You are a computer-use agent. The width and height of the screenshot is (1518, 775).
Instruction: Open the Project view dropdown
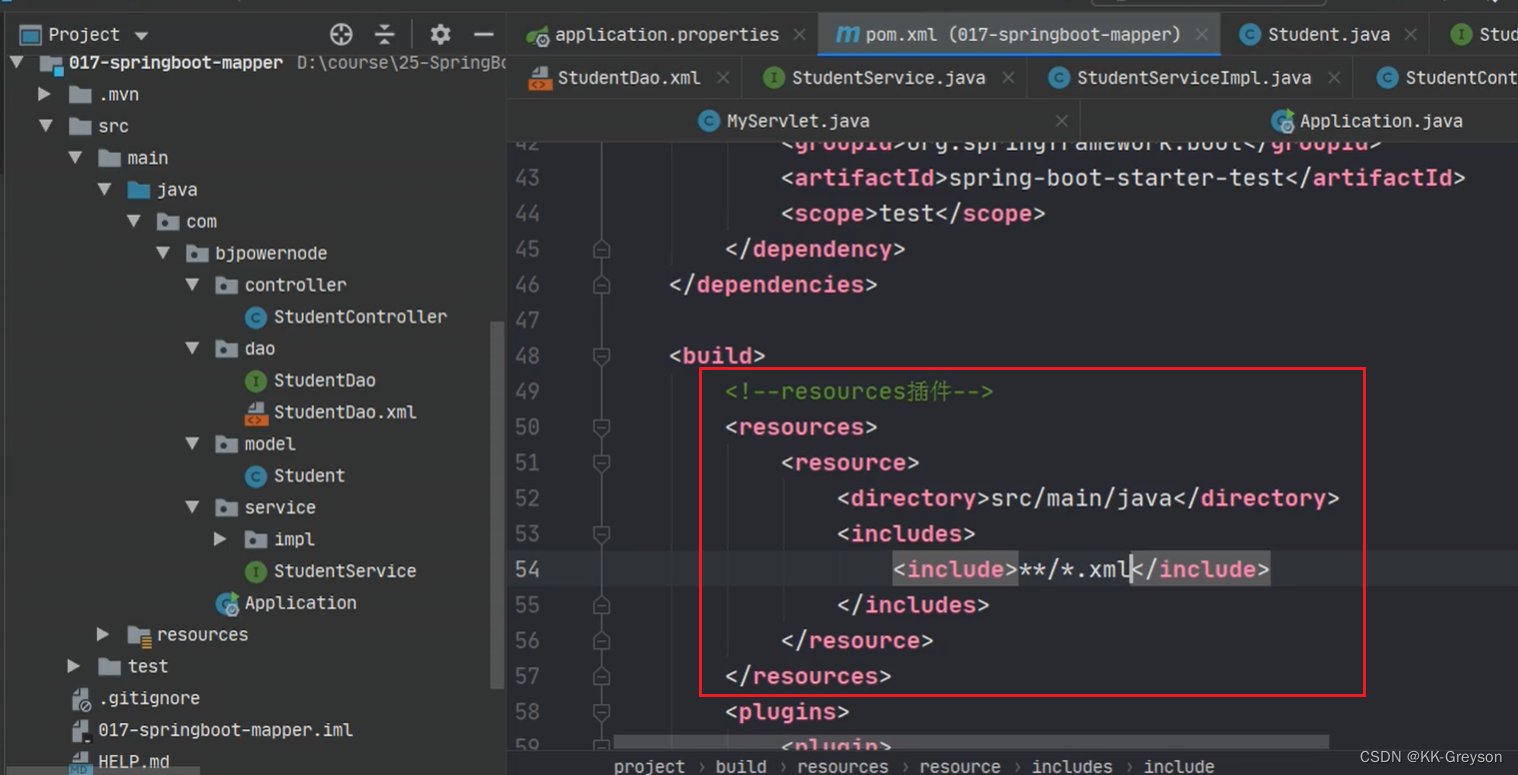140,36
